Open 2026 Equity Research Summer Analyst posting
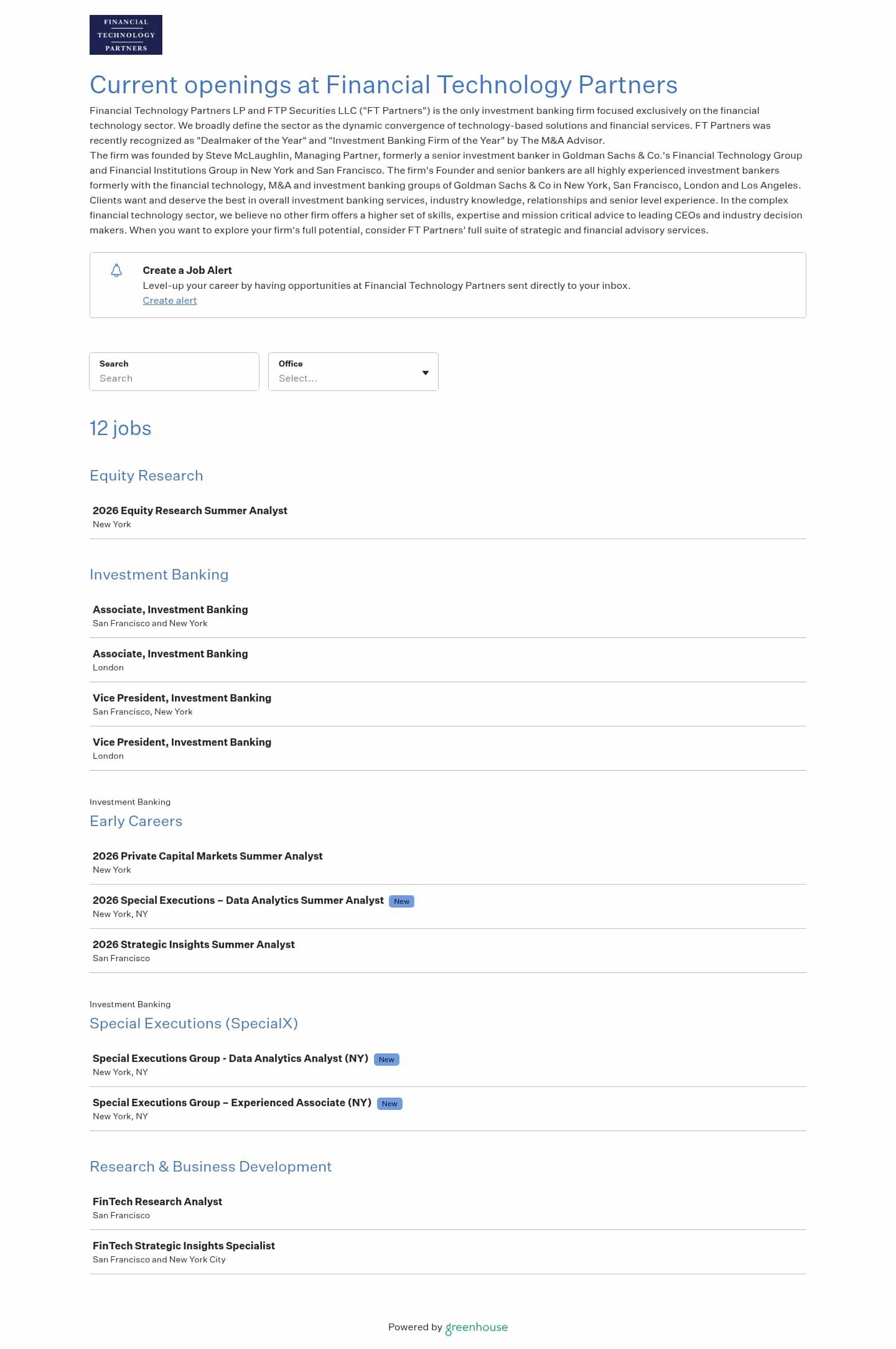This screenshot has width=896, height=1349. 190,510
